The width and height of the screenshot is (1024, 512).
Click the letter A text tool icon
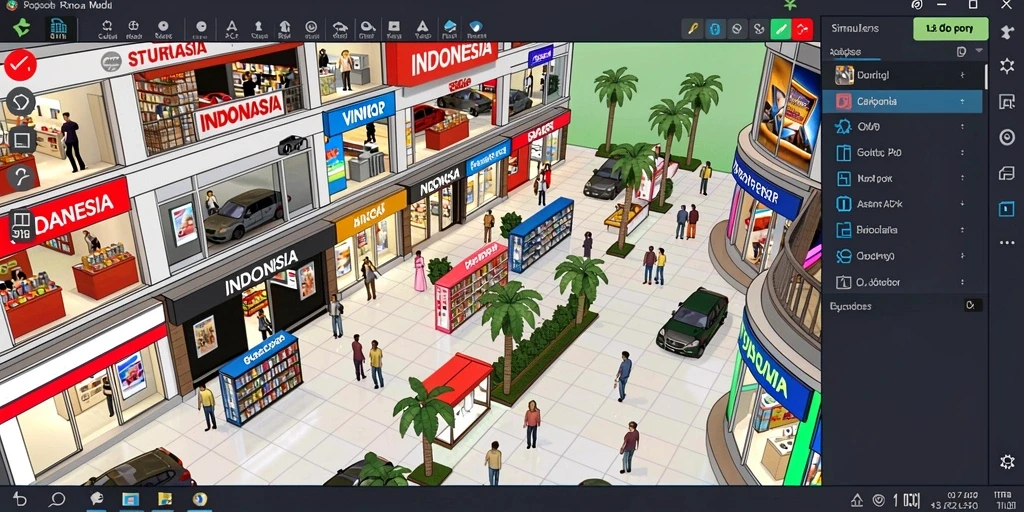[x=232, y=29]
